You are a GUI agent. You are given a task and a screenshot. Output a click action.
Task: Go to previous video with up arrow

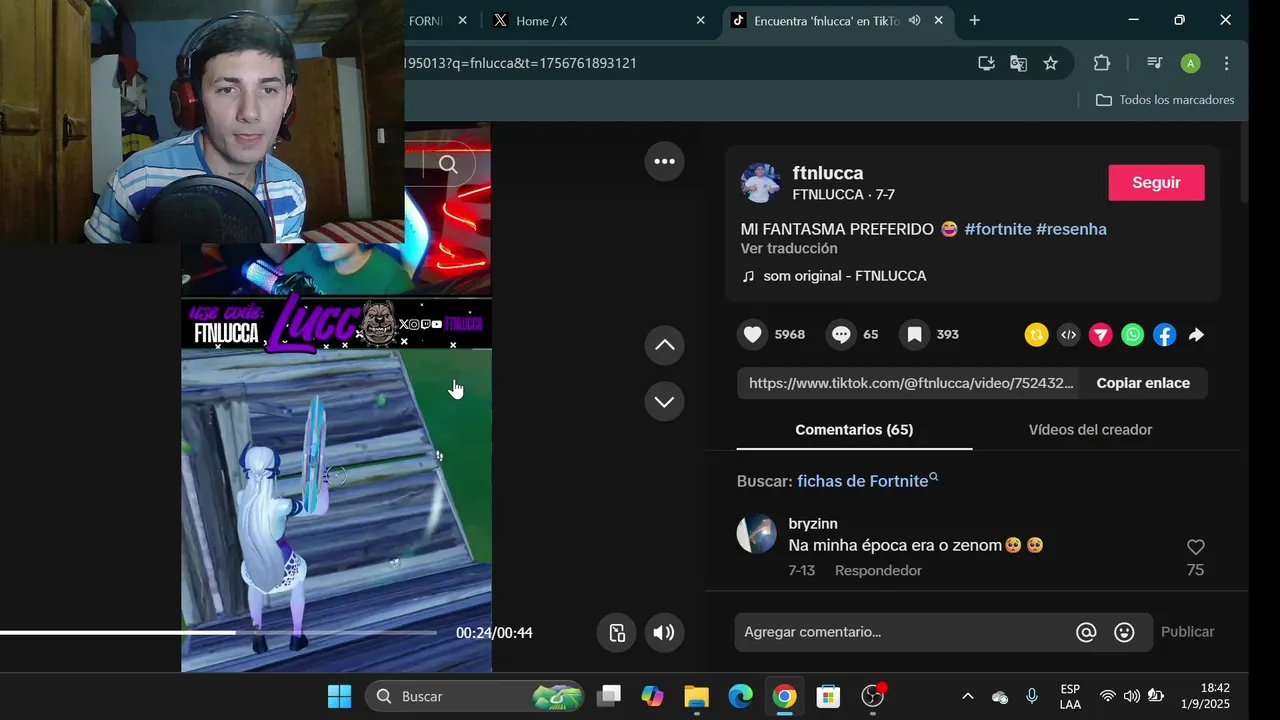point(664,345)
